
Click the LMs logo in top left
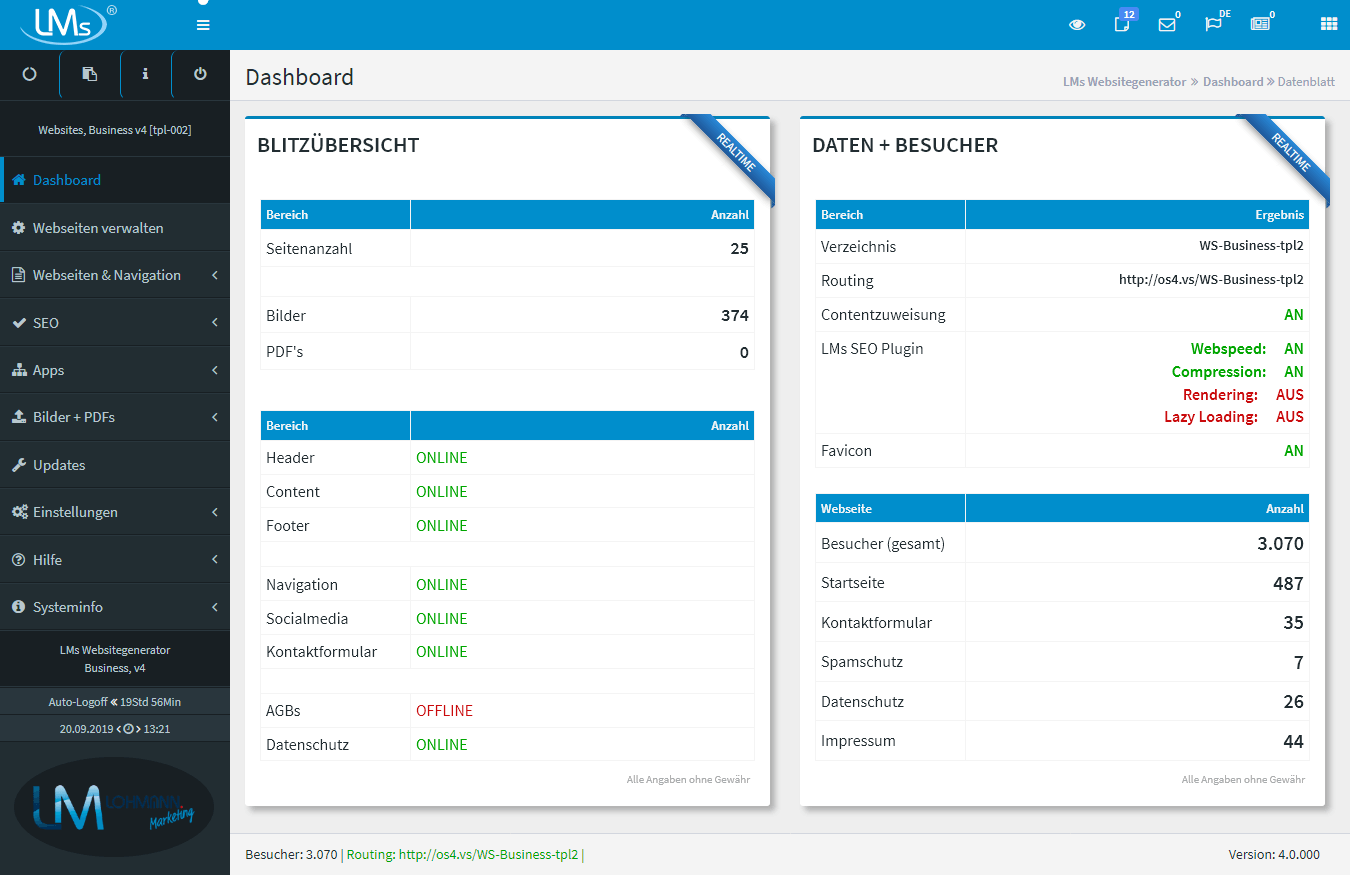pos(62,24)
